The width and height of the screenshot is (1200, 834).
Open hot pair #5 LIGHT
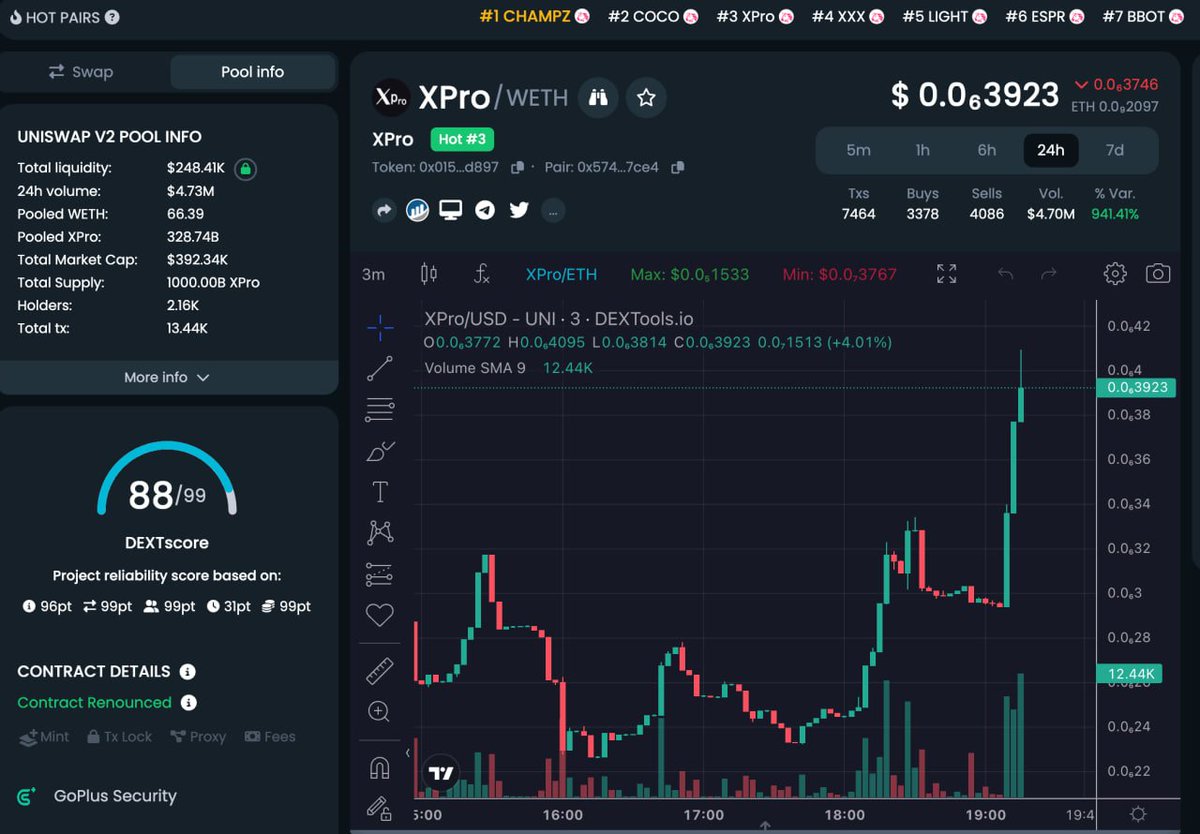[944, 17]
